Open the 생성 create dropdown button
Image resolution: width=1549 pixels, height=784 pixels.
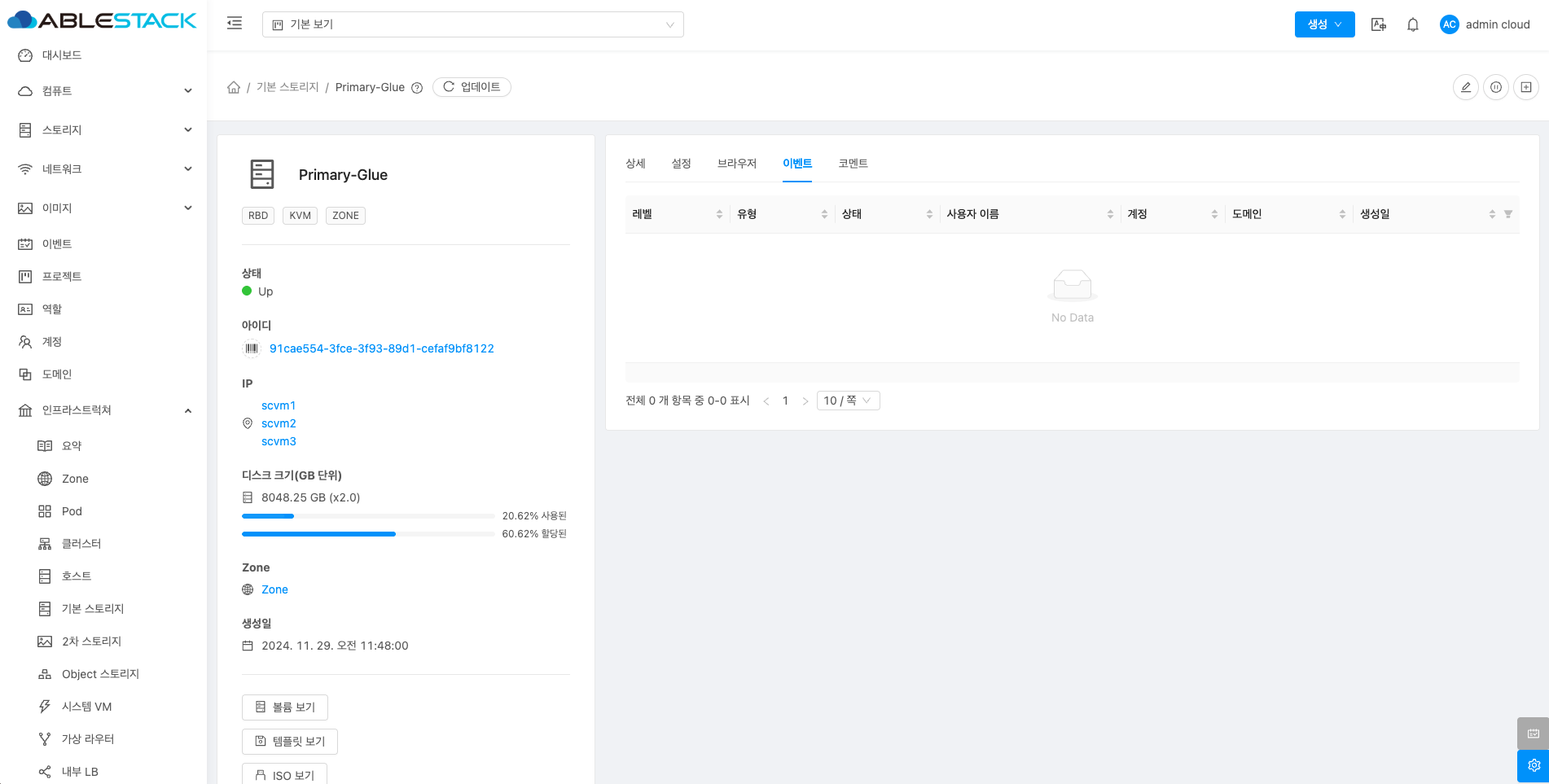1324,24
